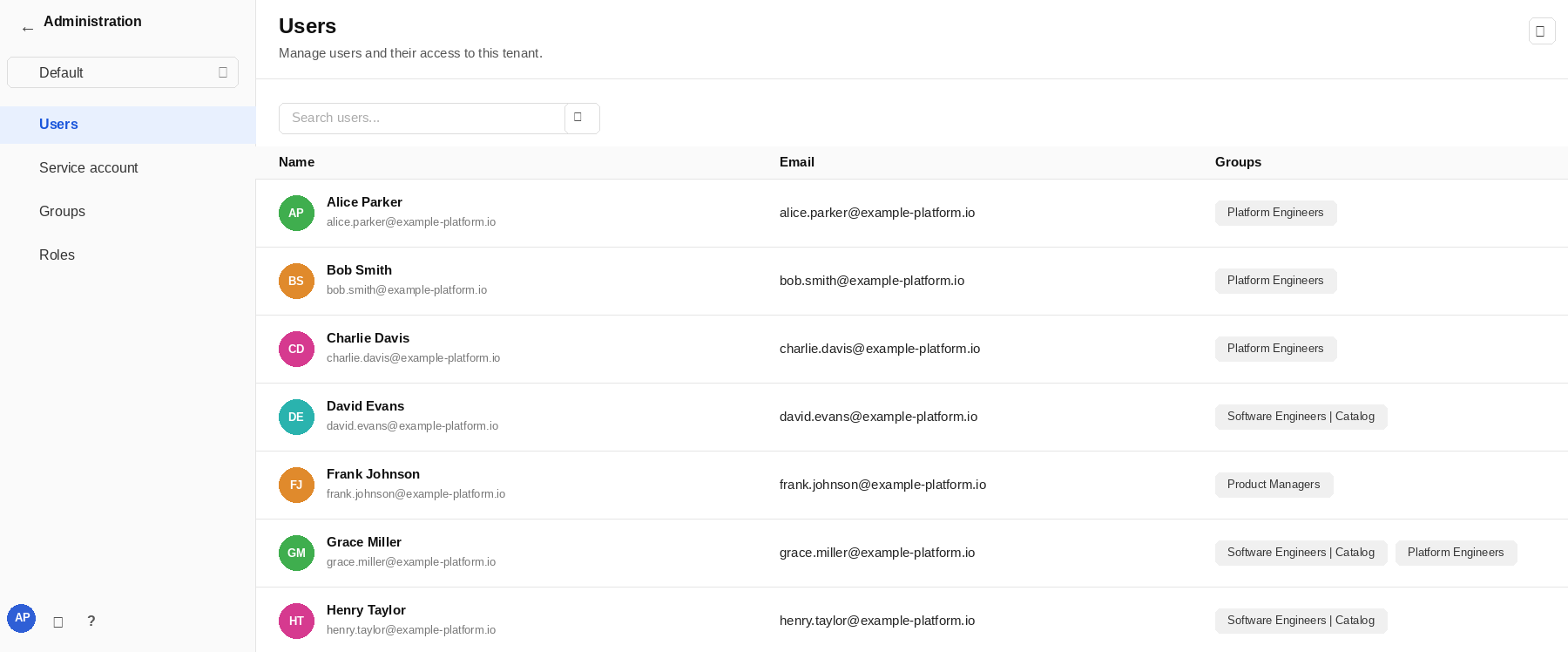Open the AP profile avatar at the sidebar bottom
This screenshot has height=652, width=1568.
(22, 618)
